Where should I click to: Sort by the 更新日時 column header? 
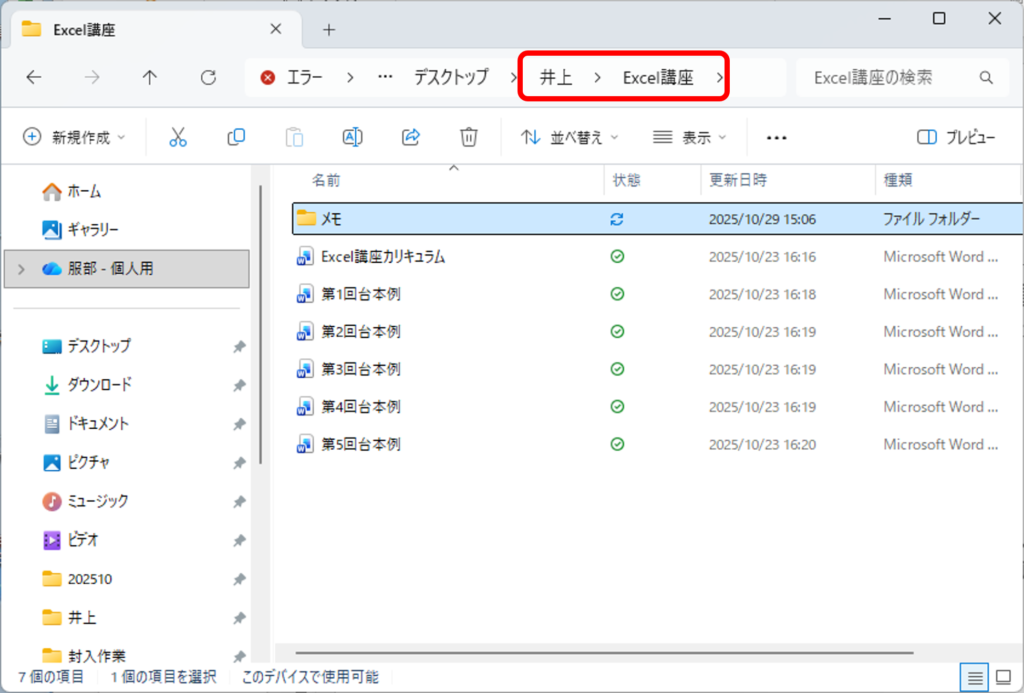coord(738,180)
